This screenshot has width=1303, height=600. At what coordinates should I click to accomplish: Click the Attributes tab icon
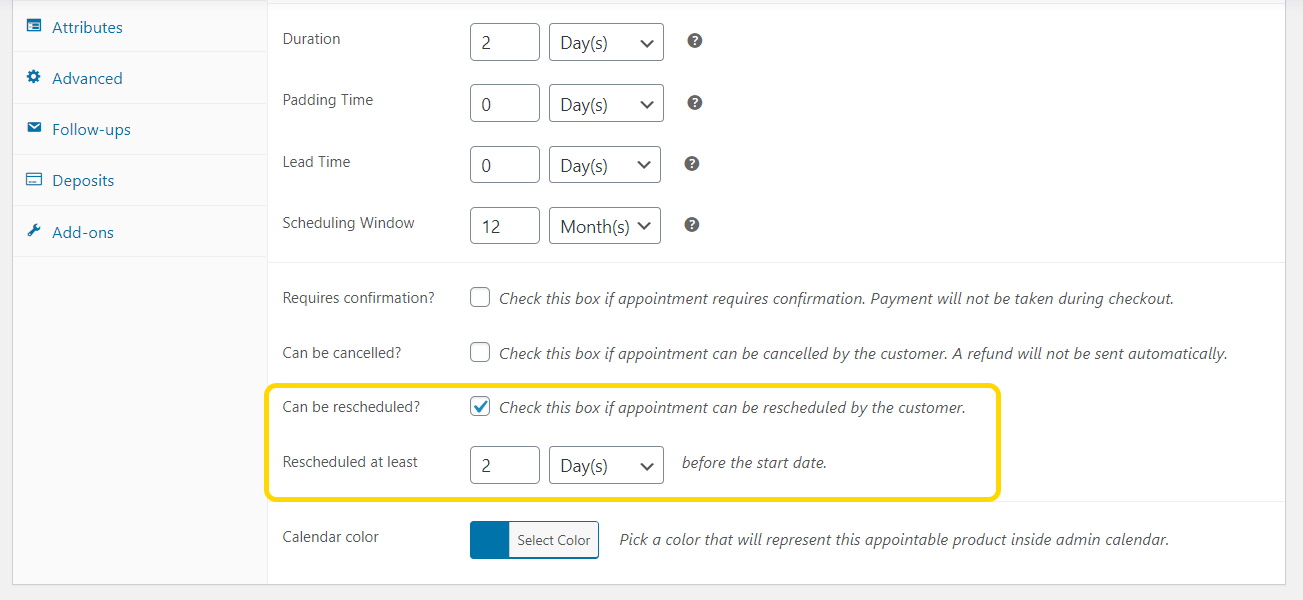tap(33, 27)
